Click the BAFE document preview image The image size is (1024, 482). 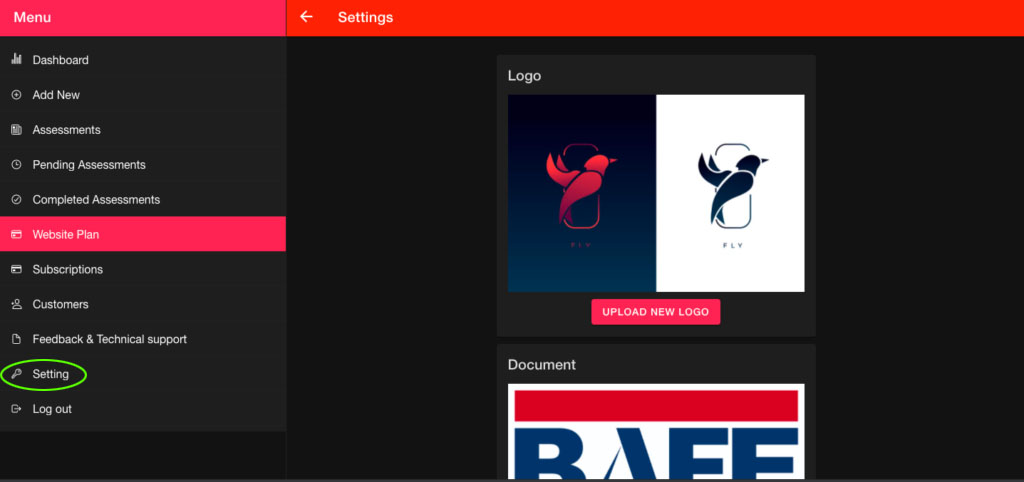[x=656, y=432]
